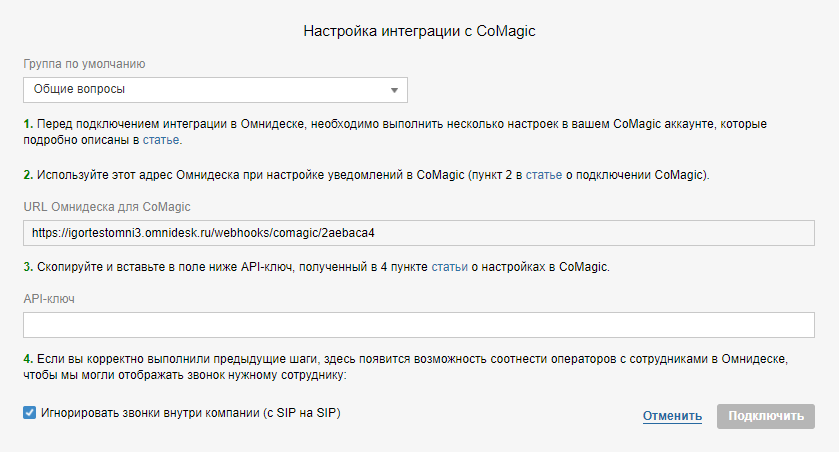Click the 'URL Омнидеска для CoMagic' label

[x=106, y=207]
